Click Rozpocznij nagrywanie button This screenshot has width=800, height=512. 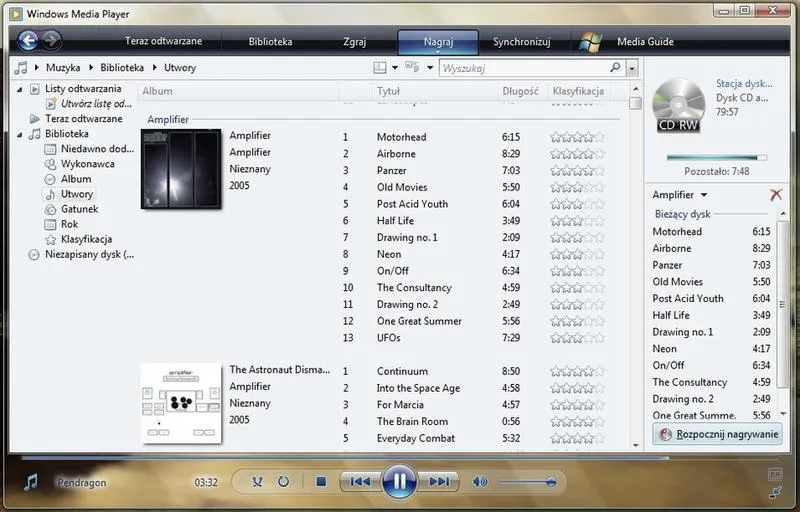click(x=718, y=434)
